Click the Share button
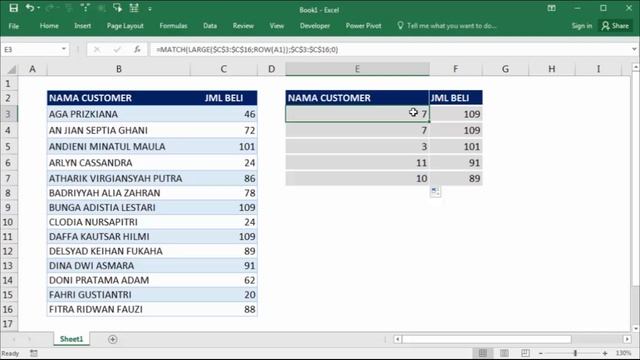640x360 pixels. 615,26
